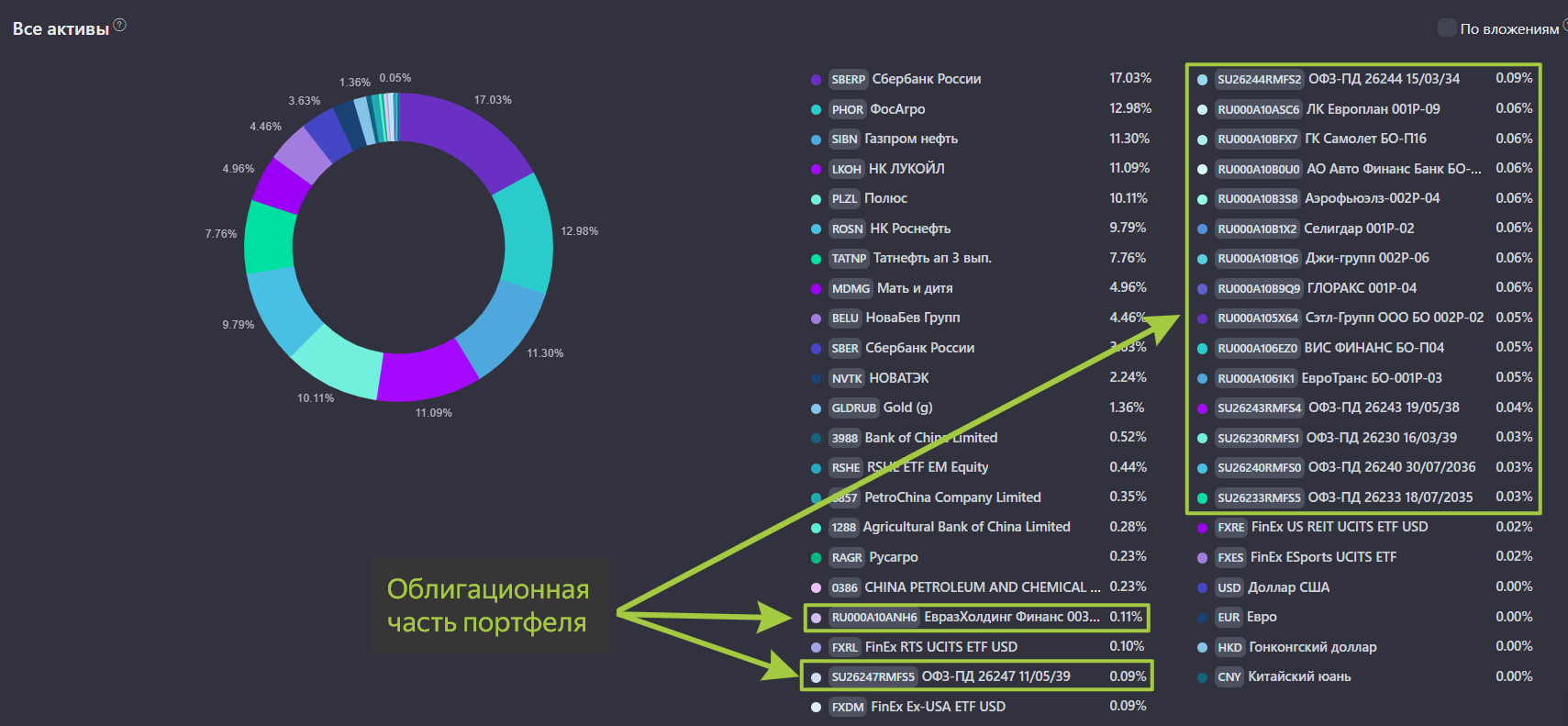Select the FinEx US REIT UCITS ETF row
Viewport: 1568px width, 726px height.
pyautogui.click(x=1364, y=528)
